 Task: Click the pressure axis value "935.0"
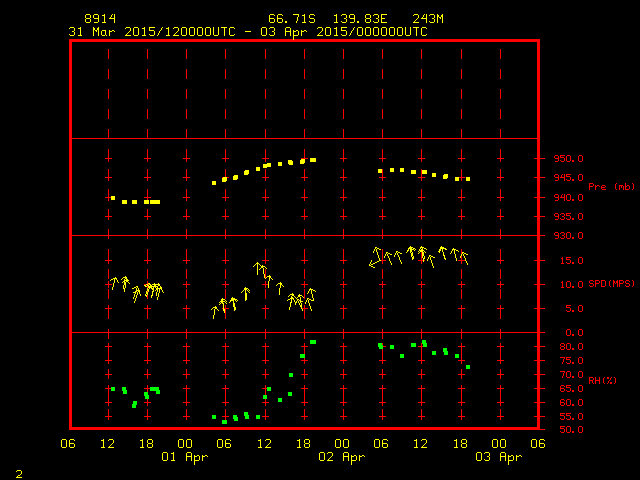click(568, 216)
